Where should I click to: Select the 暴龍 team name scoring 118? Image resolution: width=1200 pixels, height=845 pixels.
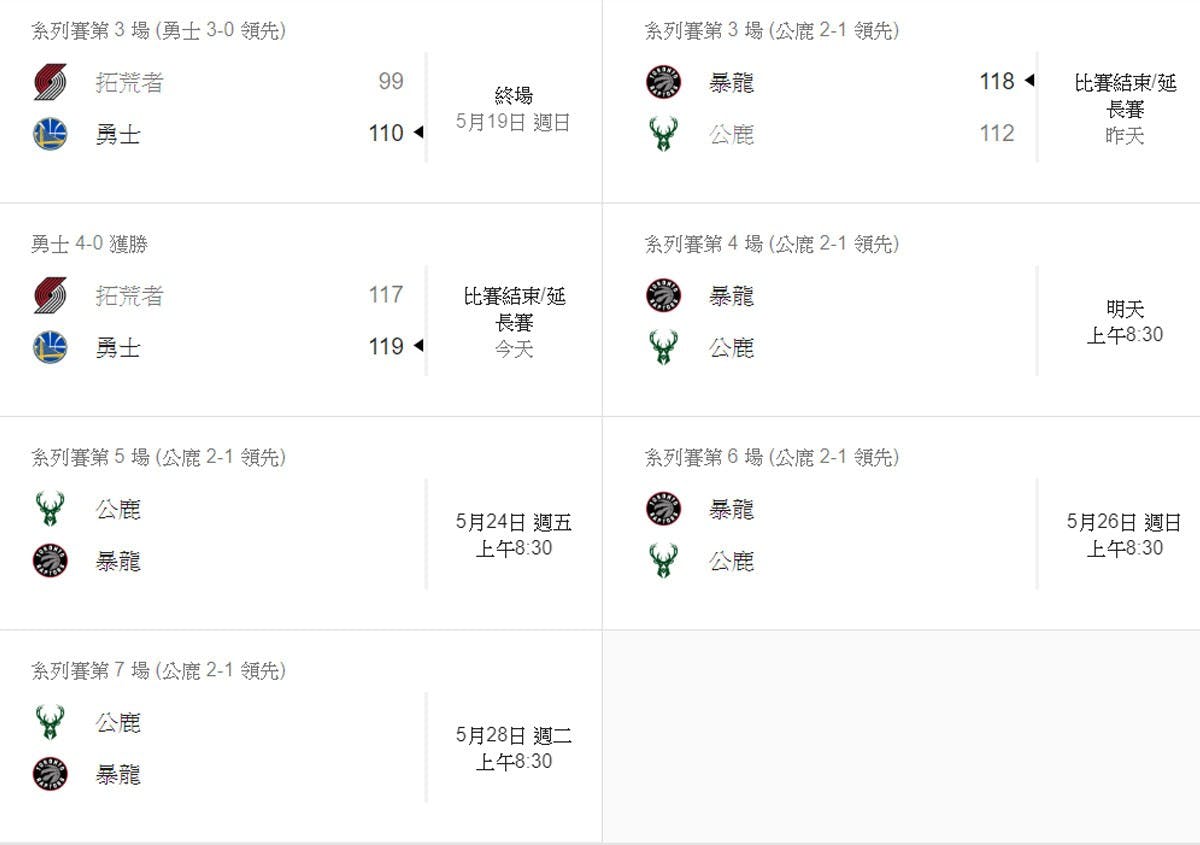click(732, 83)
